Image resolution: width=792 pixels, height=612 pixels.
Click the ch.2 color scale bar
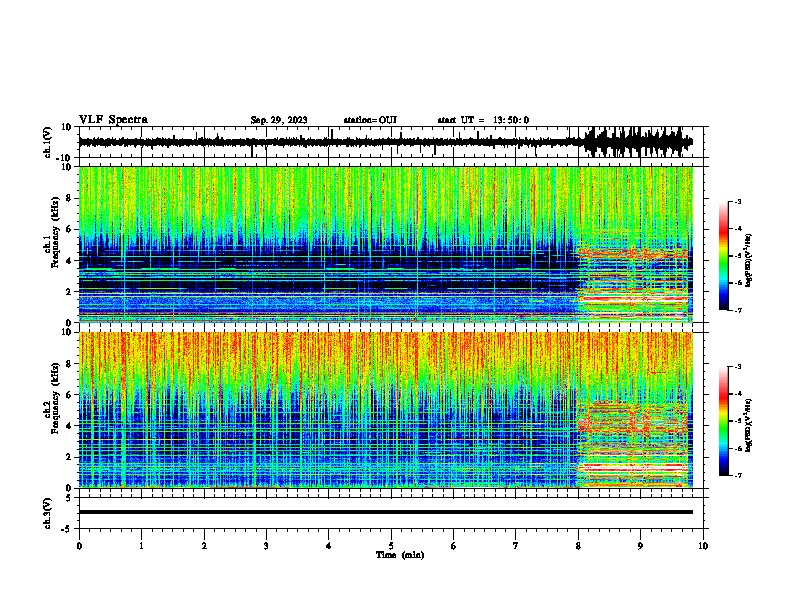[724, 421]
